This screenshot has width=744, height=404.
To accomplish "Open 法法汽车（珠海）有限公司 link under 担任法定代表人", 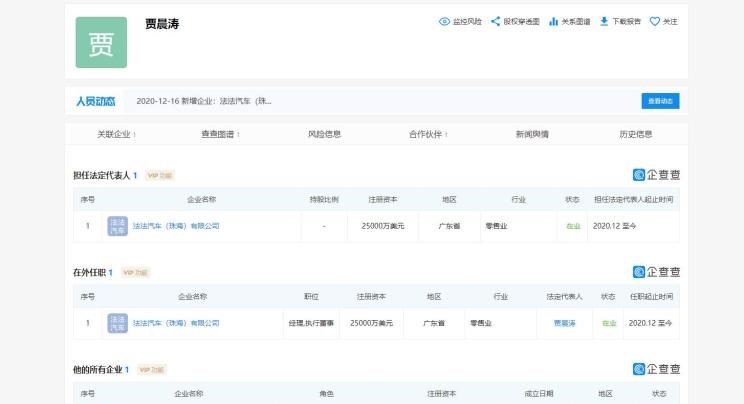I will coord(176,226).
